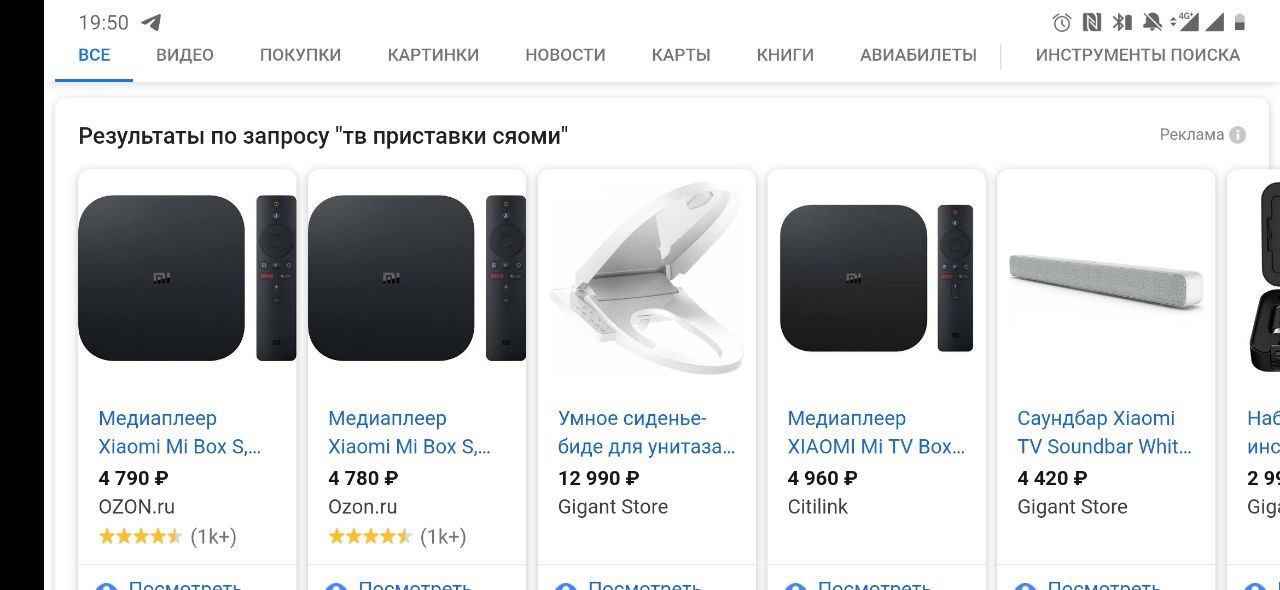Screen dimensions: 1280x590
Task: Select the АВИАБИЛЕТЫ tab
Action: coord(918,55)
